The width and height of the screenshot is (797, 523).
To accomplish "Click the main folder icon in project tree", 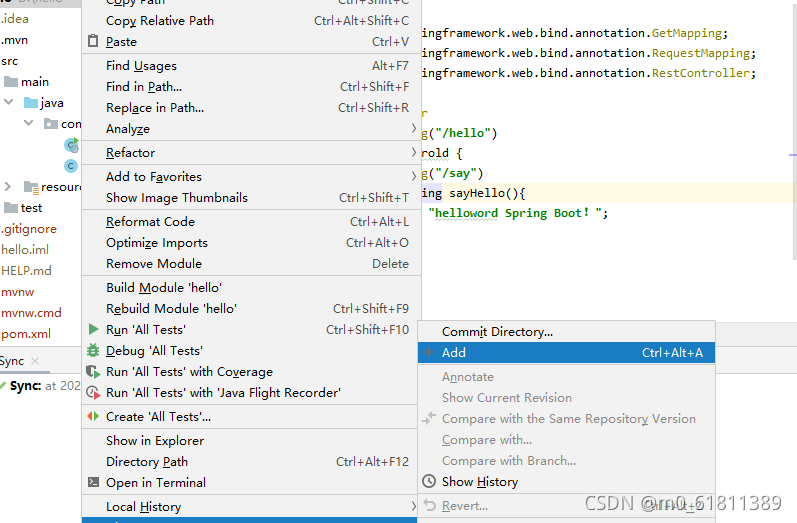I will click(11, 81).
